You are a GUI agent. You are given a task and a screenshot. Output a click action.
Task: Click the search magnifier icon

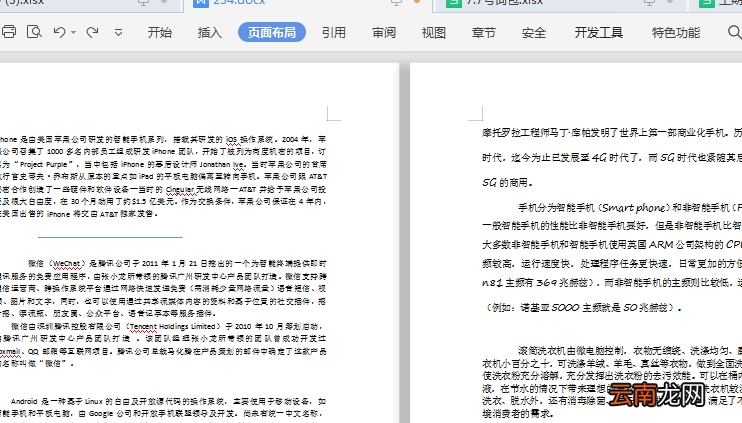(x=734, y=32)
